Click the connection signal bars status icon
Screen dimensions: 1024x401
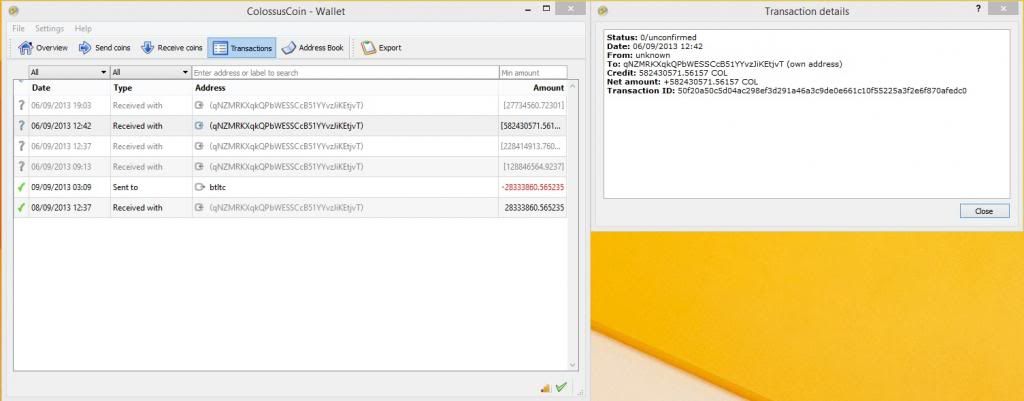(546, 388)
